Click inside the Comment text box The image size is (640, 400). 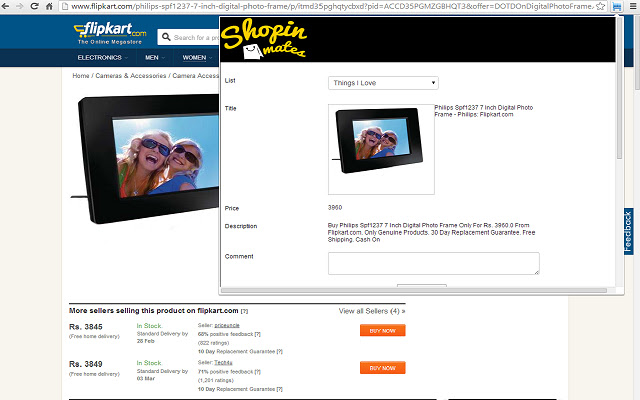click(433, 263)
